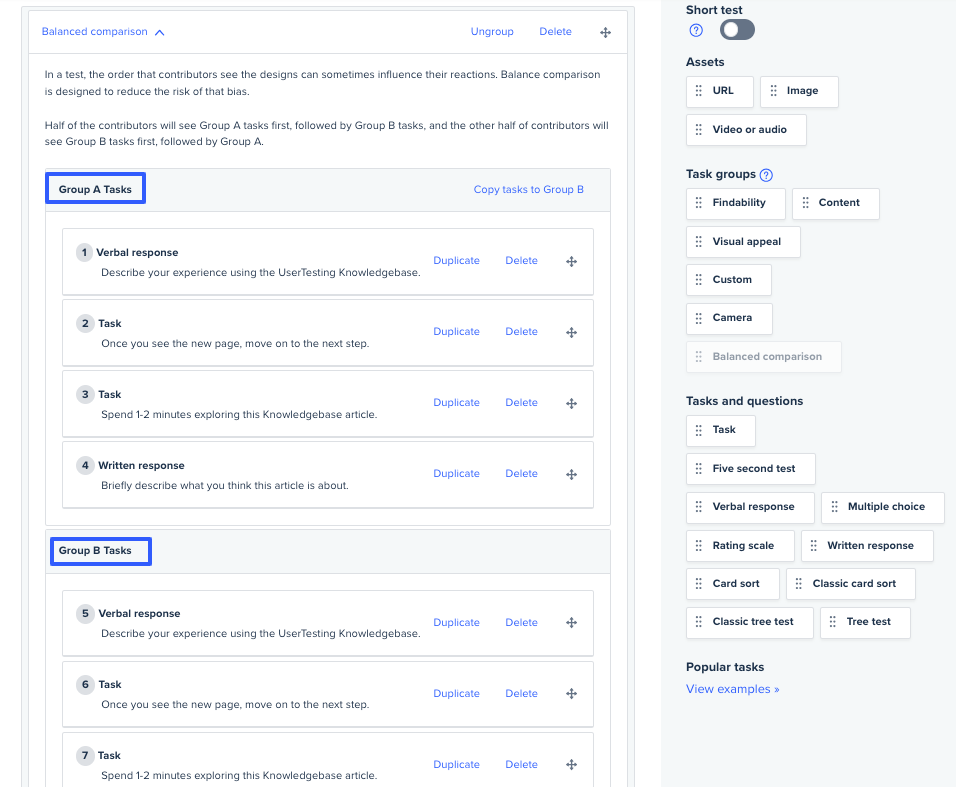956x787 pixels.
Task: Click the Task groups help icon
Action: [766, 175]
